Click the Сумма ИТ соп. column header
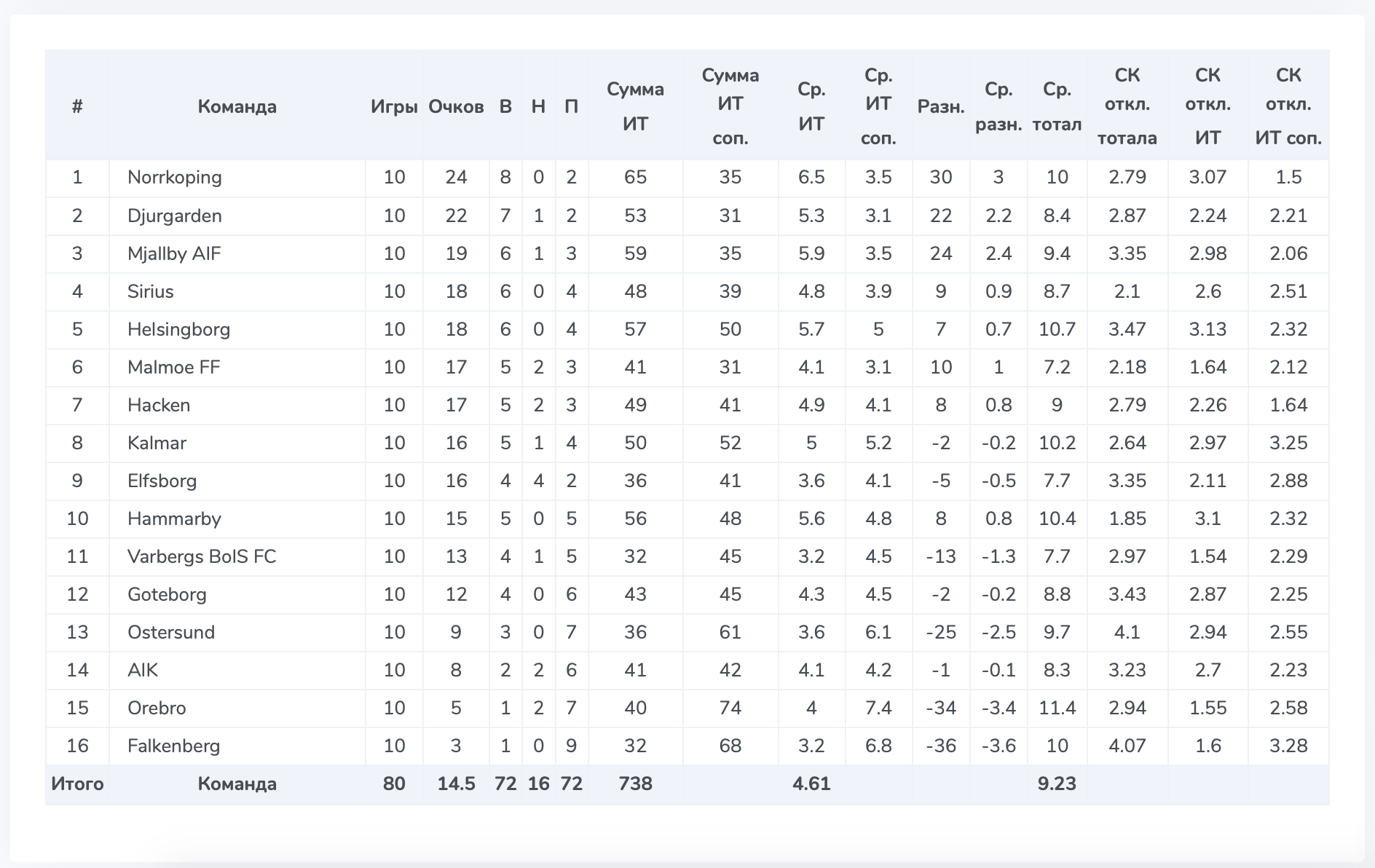Screen dimensions: 1375x868 (x=730, y=106)
